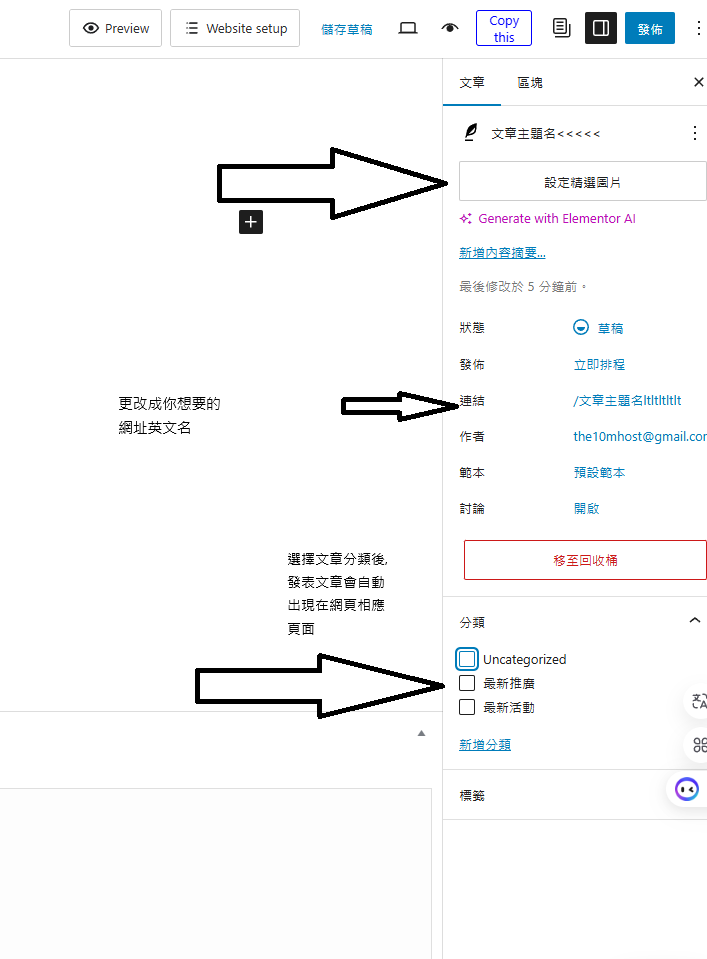Open the three-dot options menu beside 發佈
Viewport: 707px width, 959px height.
tap(697, 28)
